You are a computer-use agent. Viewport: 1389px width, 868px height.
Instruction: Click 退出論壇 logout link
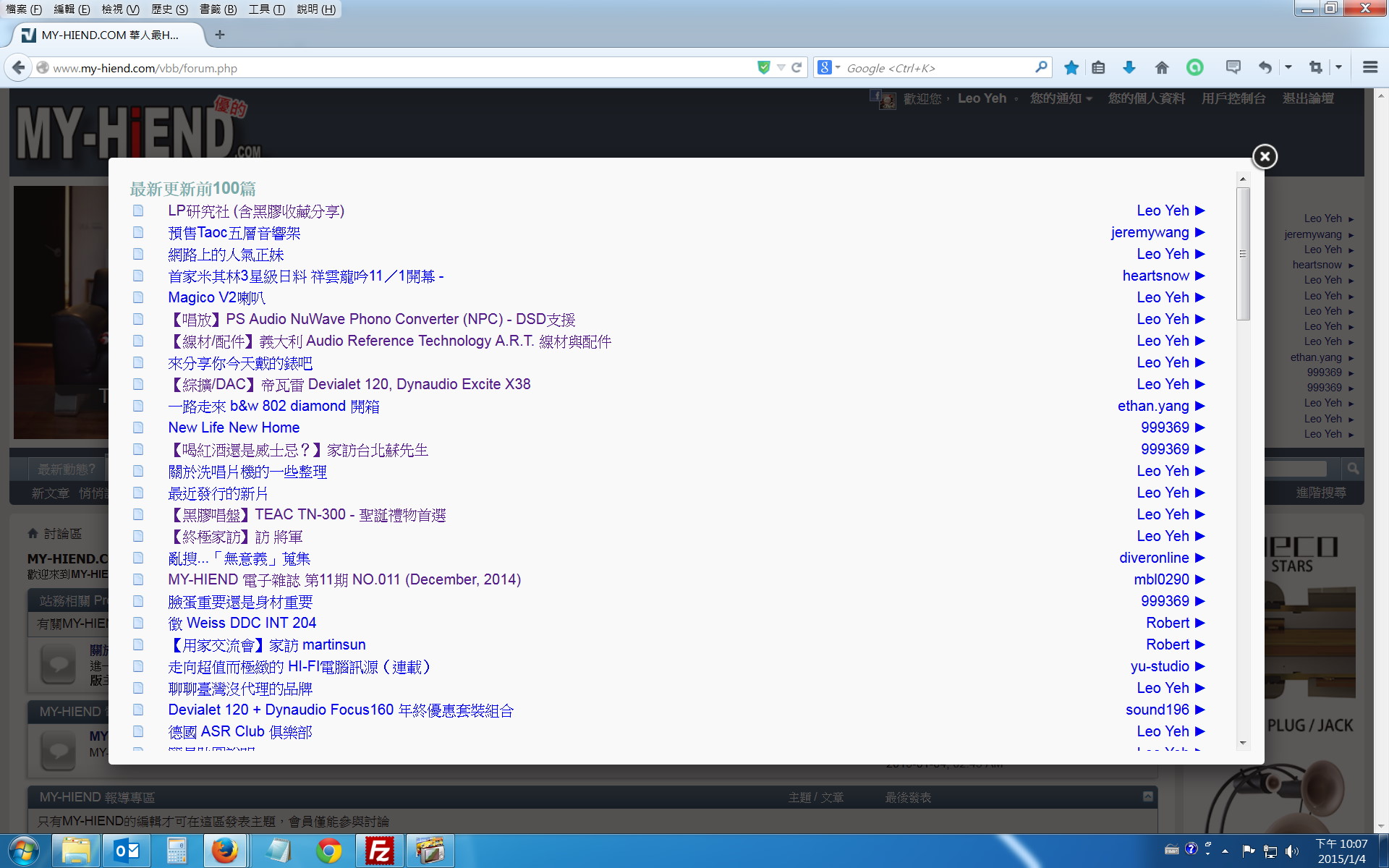(1308, 98)
